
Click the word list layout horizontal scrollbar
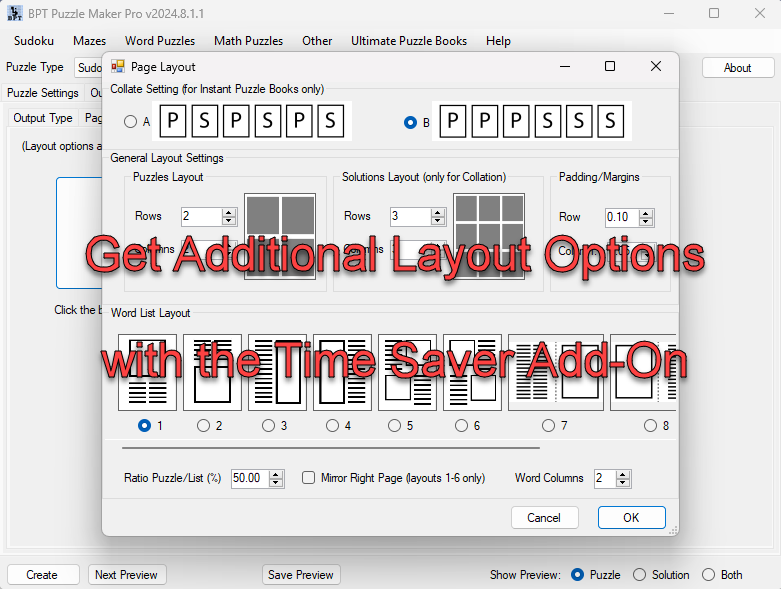[331, 448]
